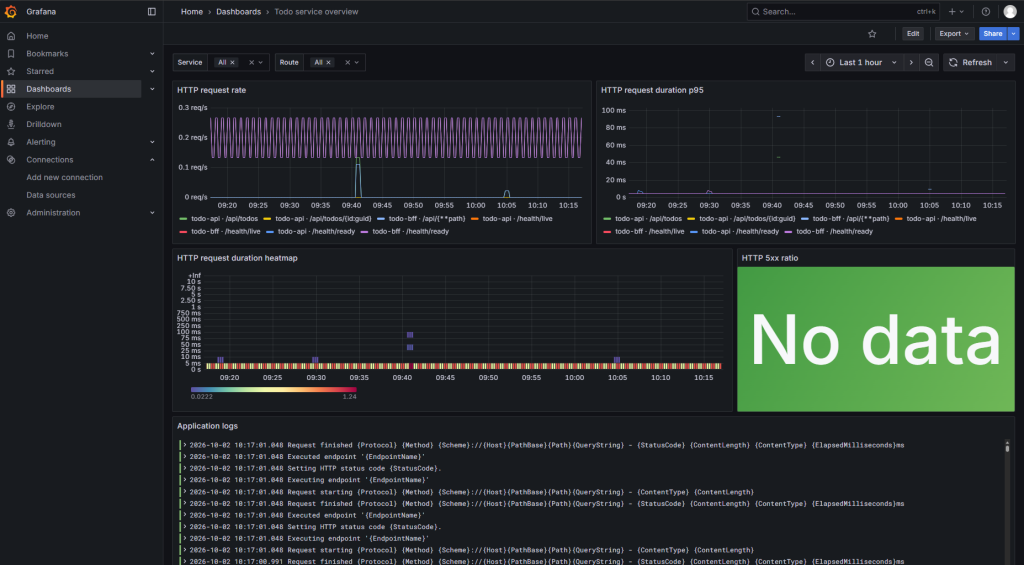The height and width of the screenshot is (565, 1024).
Task: Mark dashboard as favorite with star icon
Action: 872,34
